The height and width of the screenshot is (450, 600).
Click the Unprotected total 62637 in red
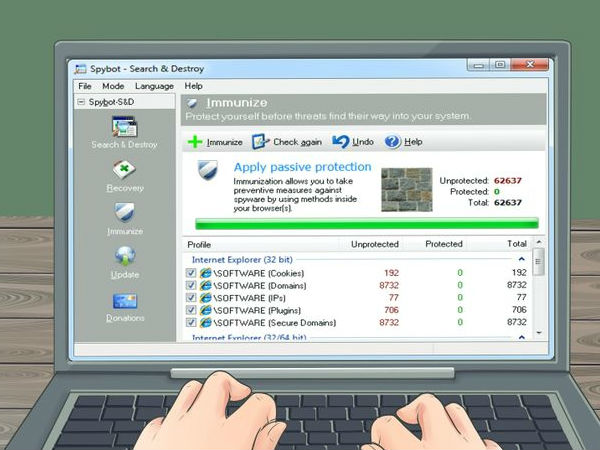pos(508,181)
